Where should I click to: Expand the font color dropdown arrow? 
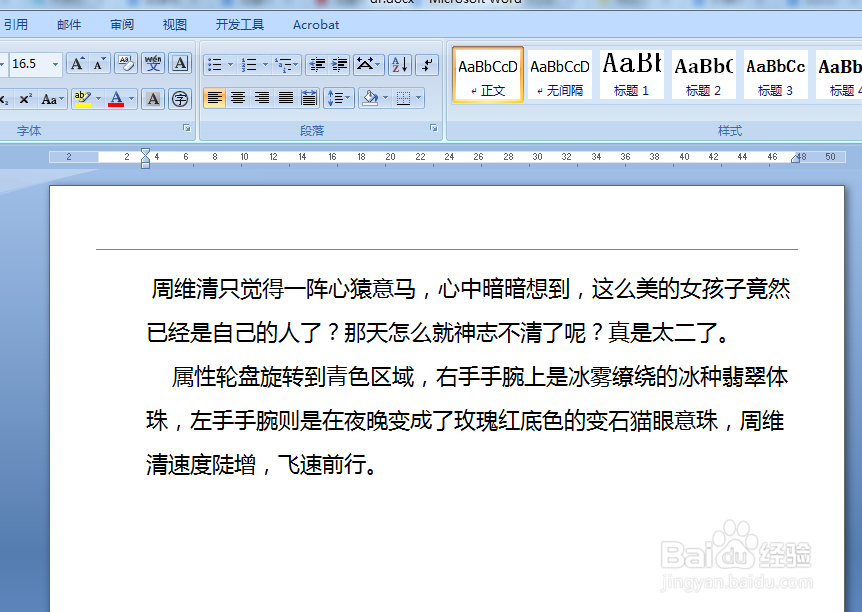tap(131, 99)
